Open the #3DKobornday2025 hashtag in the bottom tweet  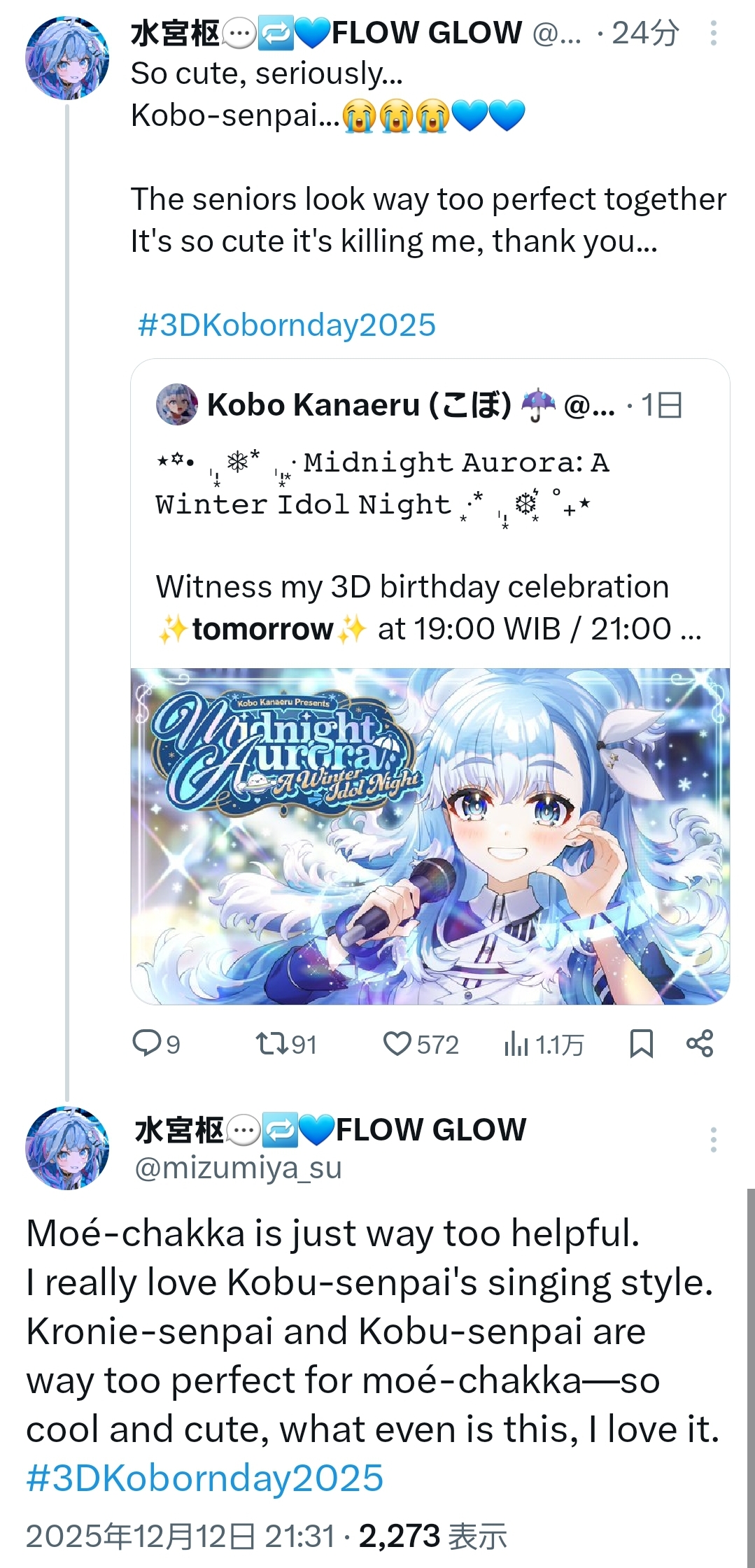[205, 1478]
